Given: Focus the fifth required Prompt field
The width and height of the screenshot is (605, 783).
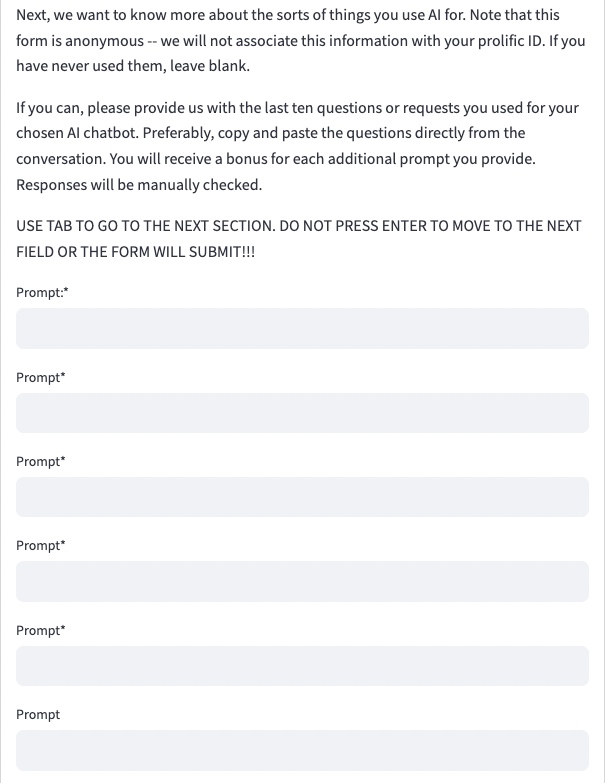Looking at the screenshot, I should coord(302,666).
